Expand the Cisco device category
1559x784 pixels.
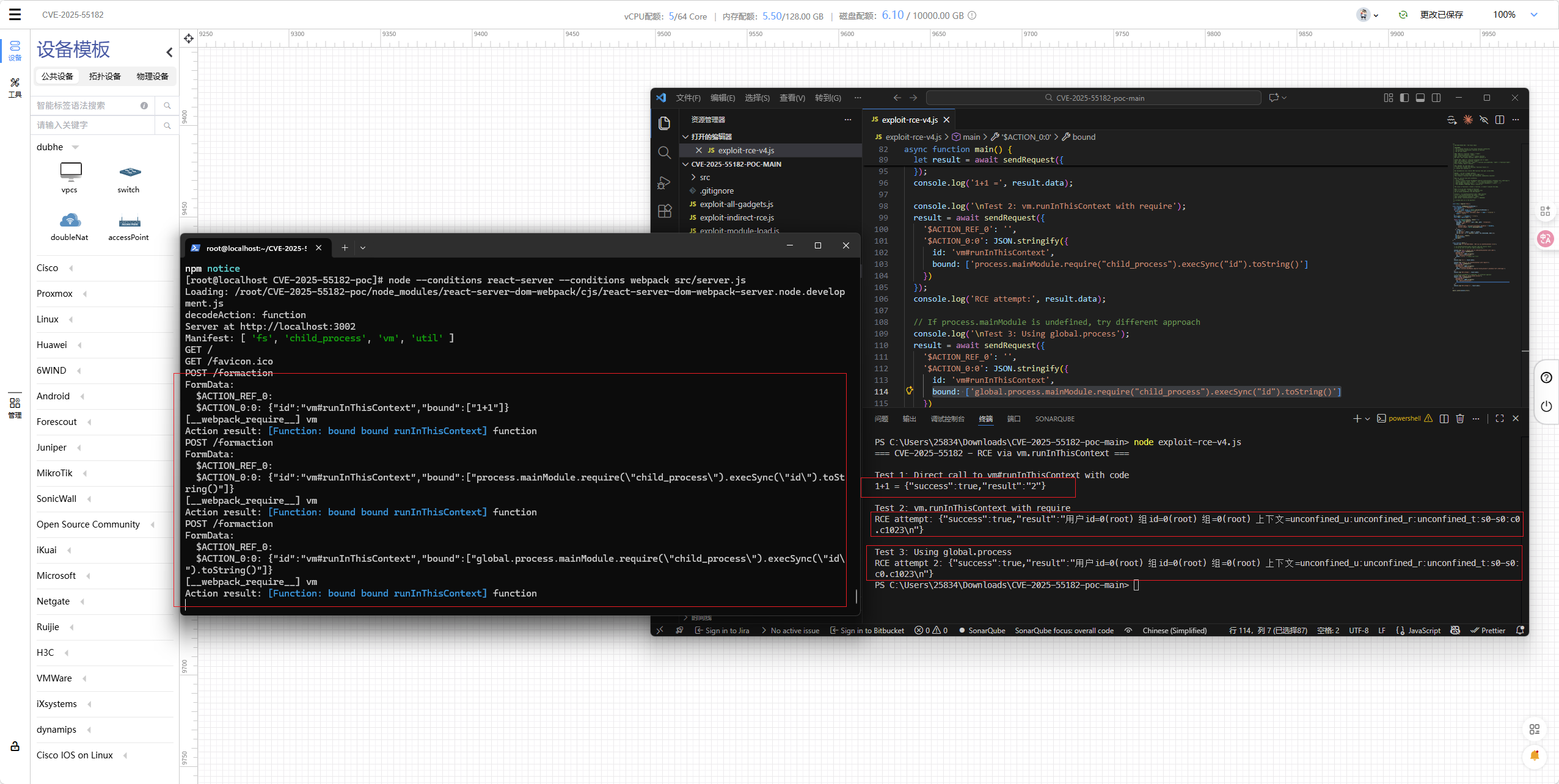[71, 268]
